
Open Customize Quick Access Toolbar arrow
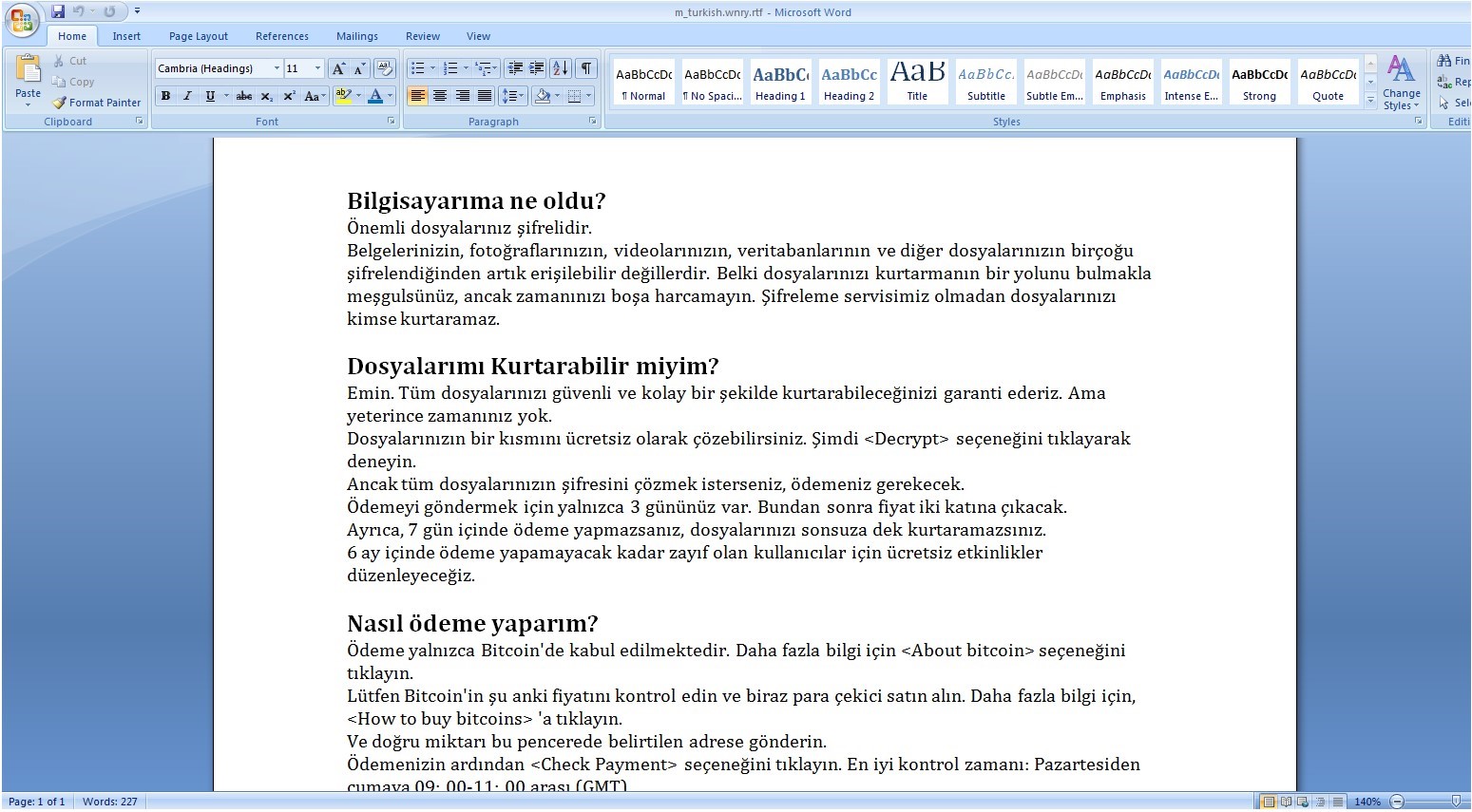137,11
